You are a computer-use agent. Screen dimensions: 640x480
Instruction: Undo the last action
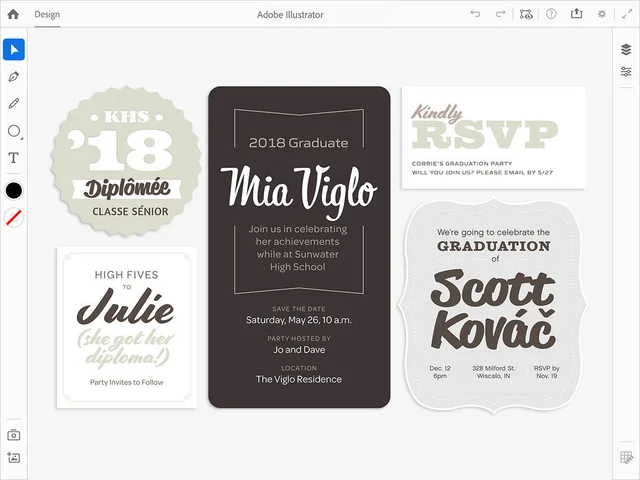click(475, 14)
